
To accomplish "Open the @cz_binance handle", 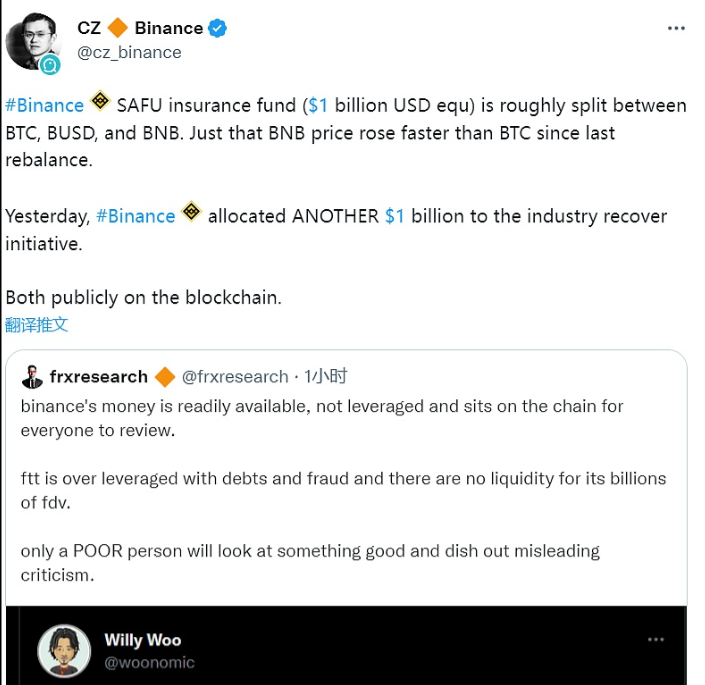I will 129,53.
